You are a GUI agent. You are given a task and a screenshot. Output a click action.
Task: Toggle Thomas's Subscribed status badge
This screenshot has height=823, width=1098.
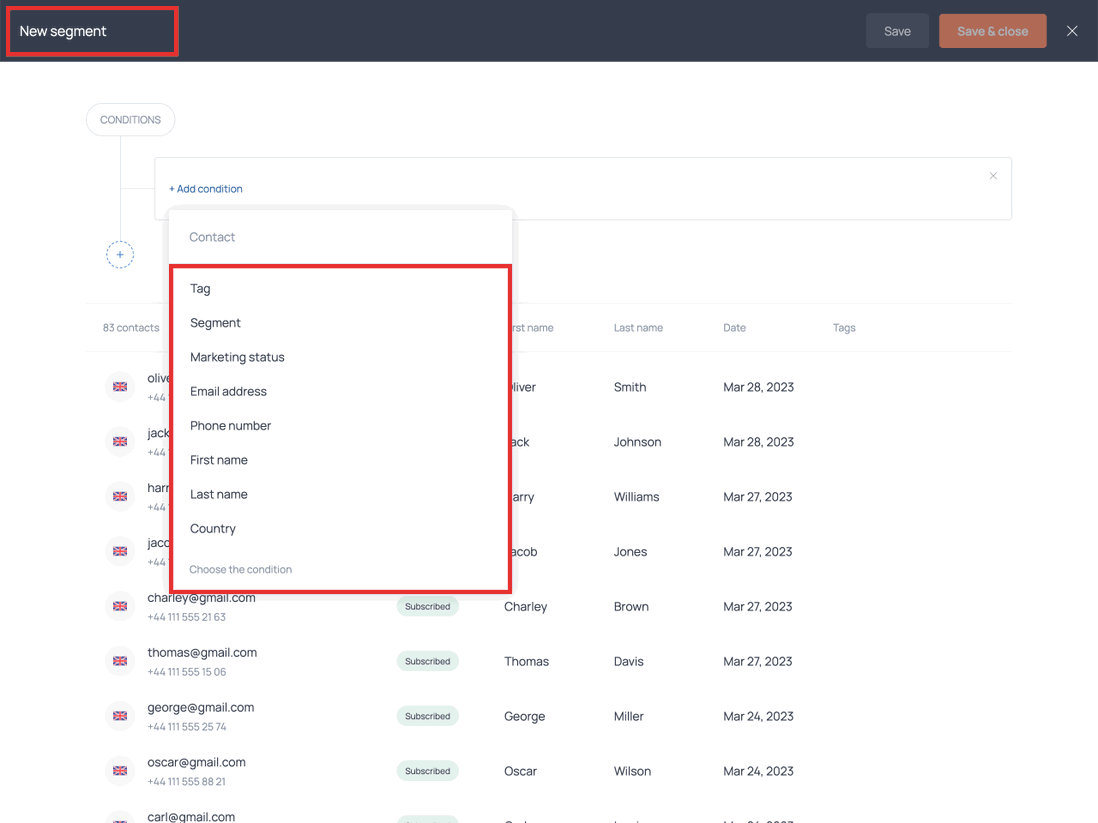coord(427,661)
